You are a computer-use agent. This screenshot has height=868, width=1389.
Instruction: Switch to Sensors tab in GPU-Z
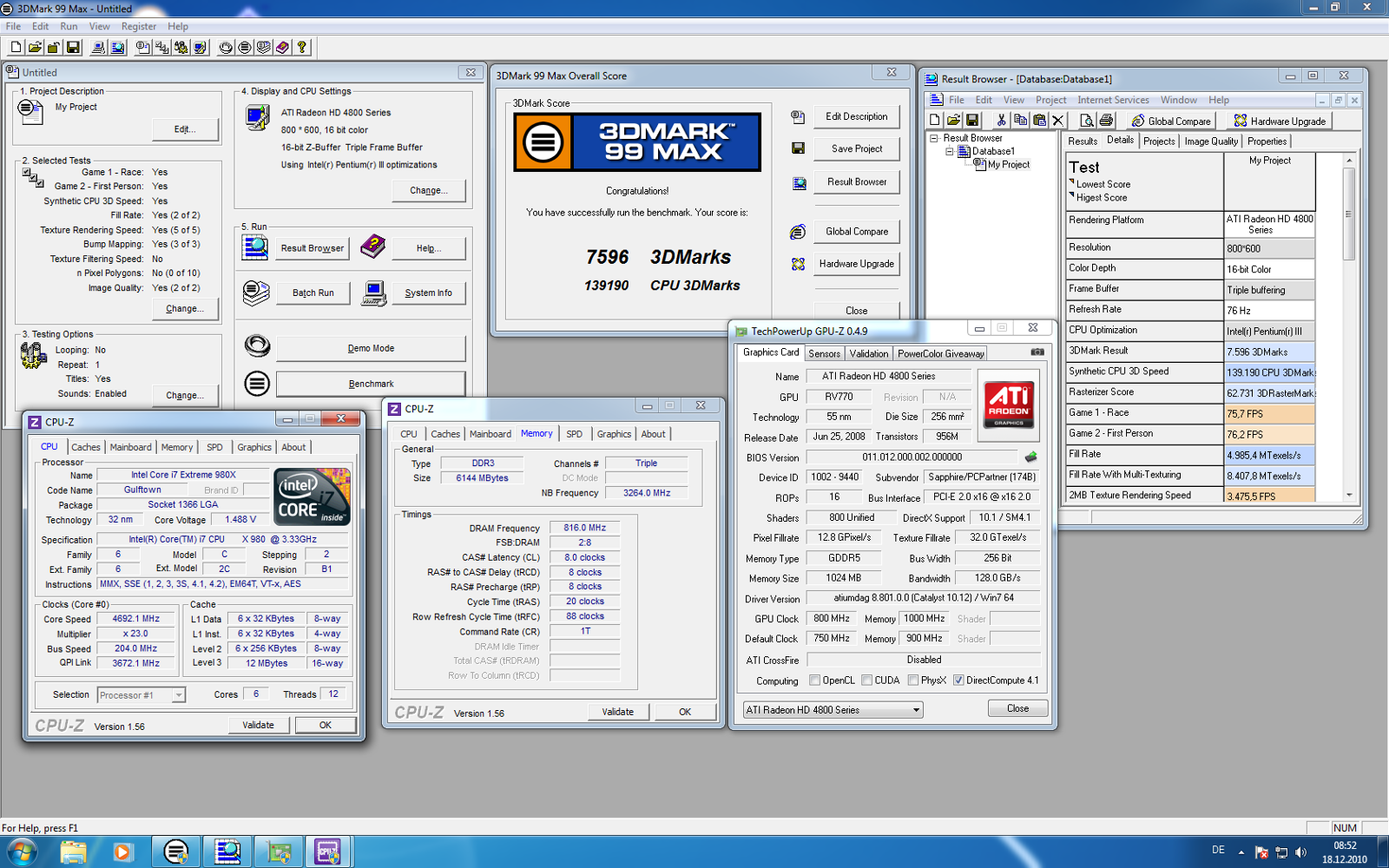click(x=824, y=353)
